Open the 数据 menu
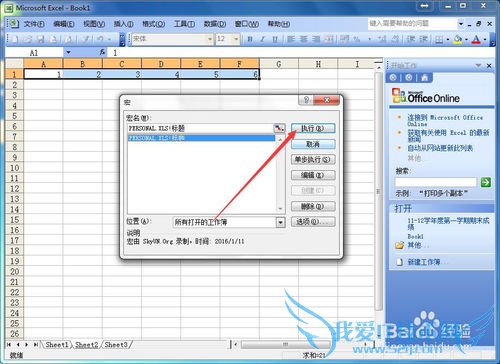 tap(215, 24)
